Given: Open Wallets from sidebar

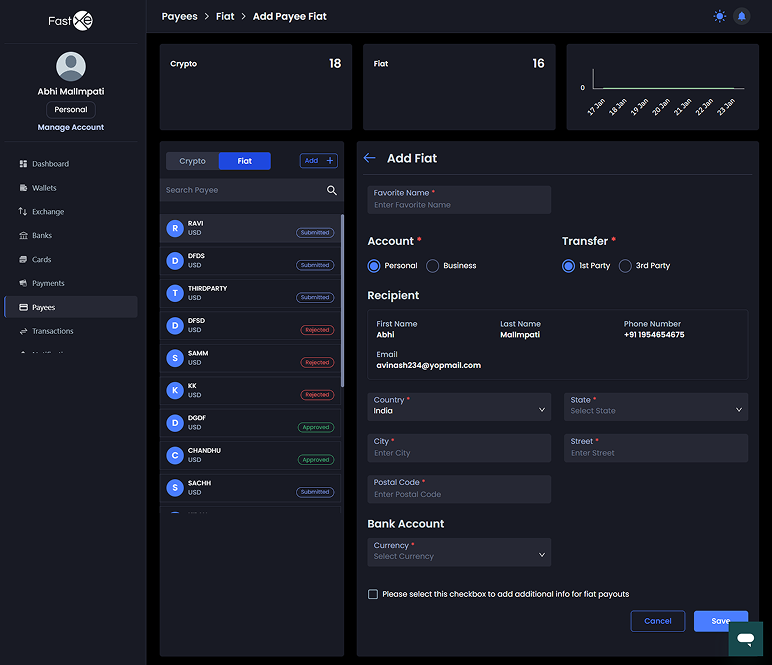Looking at the screenshot, I should coord(44,188).
